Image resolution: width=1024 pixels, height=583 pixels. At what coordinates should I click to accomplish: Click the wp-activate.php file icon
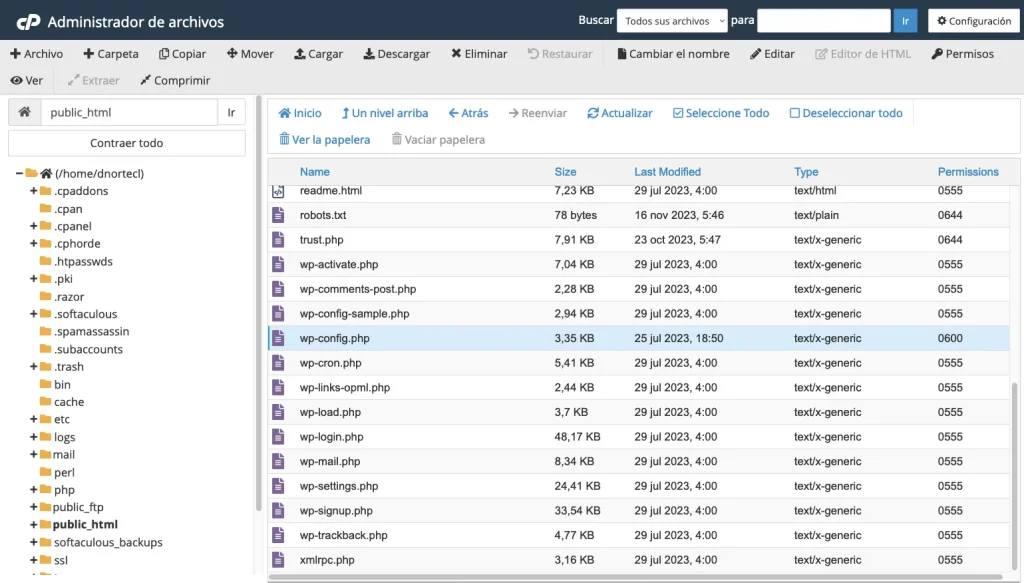278,264
